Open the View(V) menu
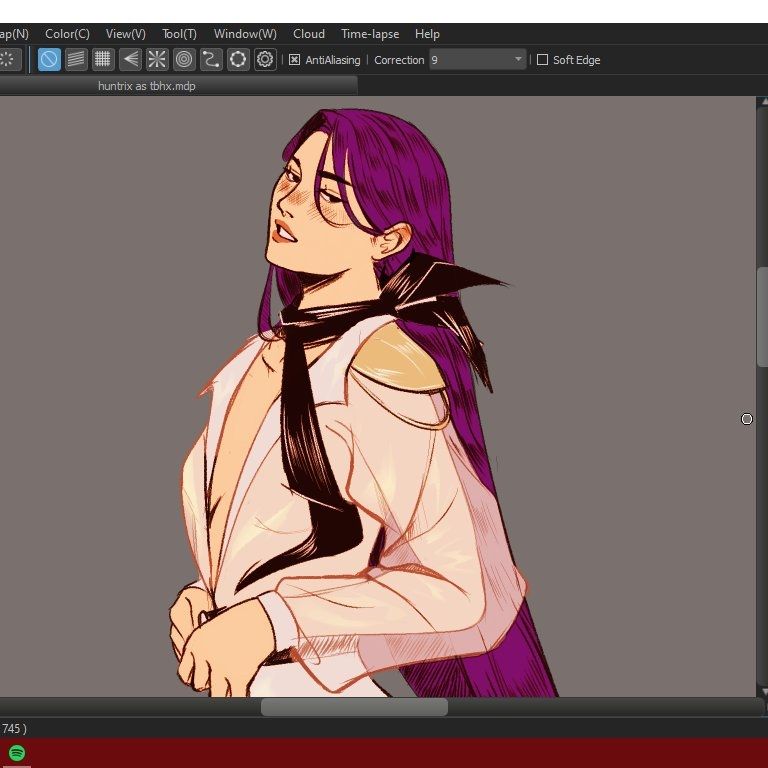This screenshot has height=768, width=768. pyautogui.click(x=126, y=34)
